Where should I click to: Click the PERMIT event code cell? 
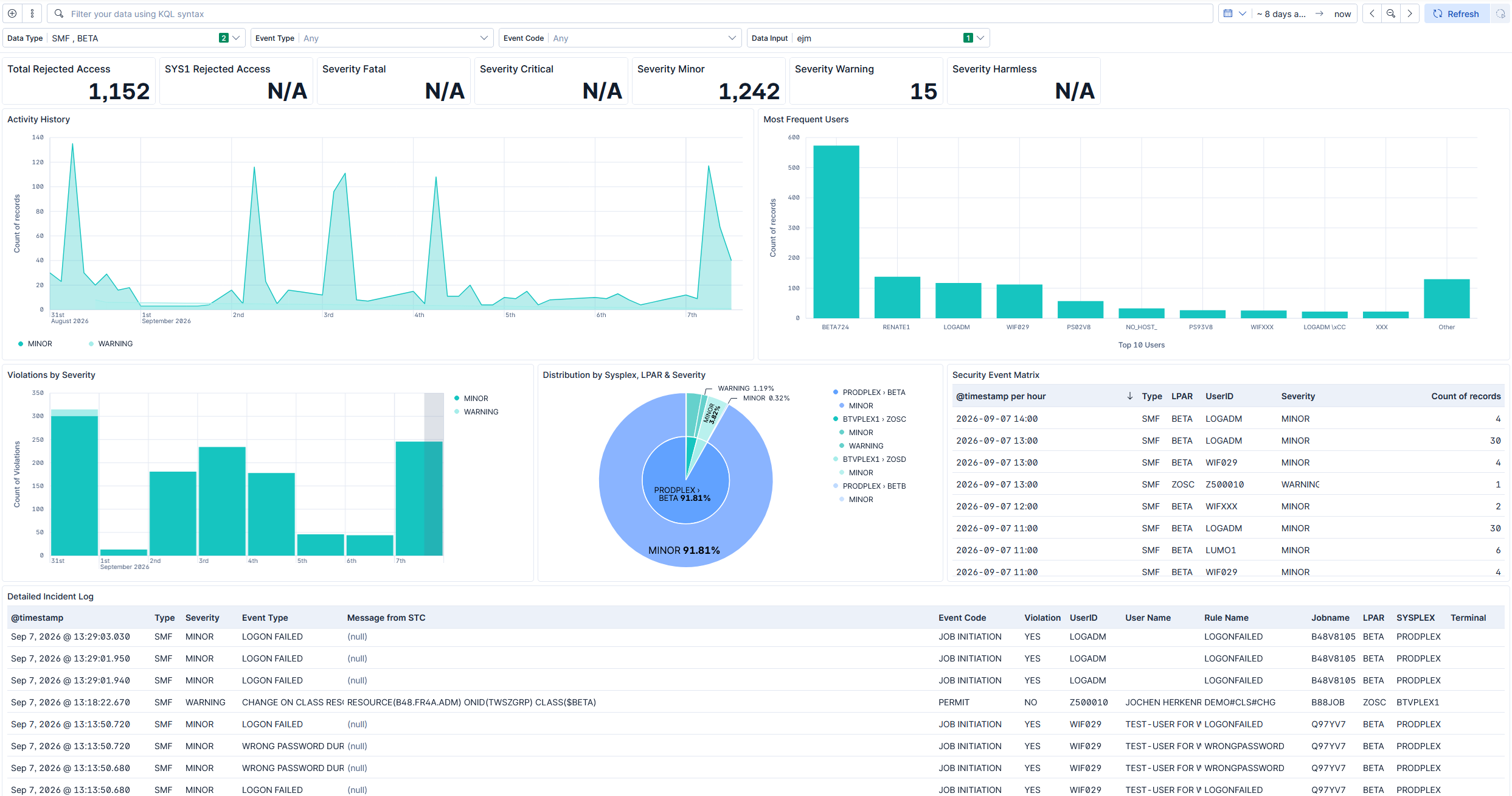pyautogui.click(x=954, y=702)
